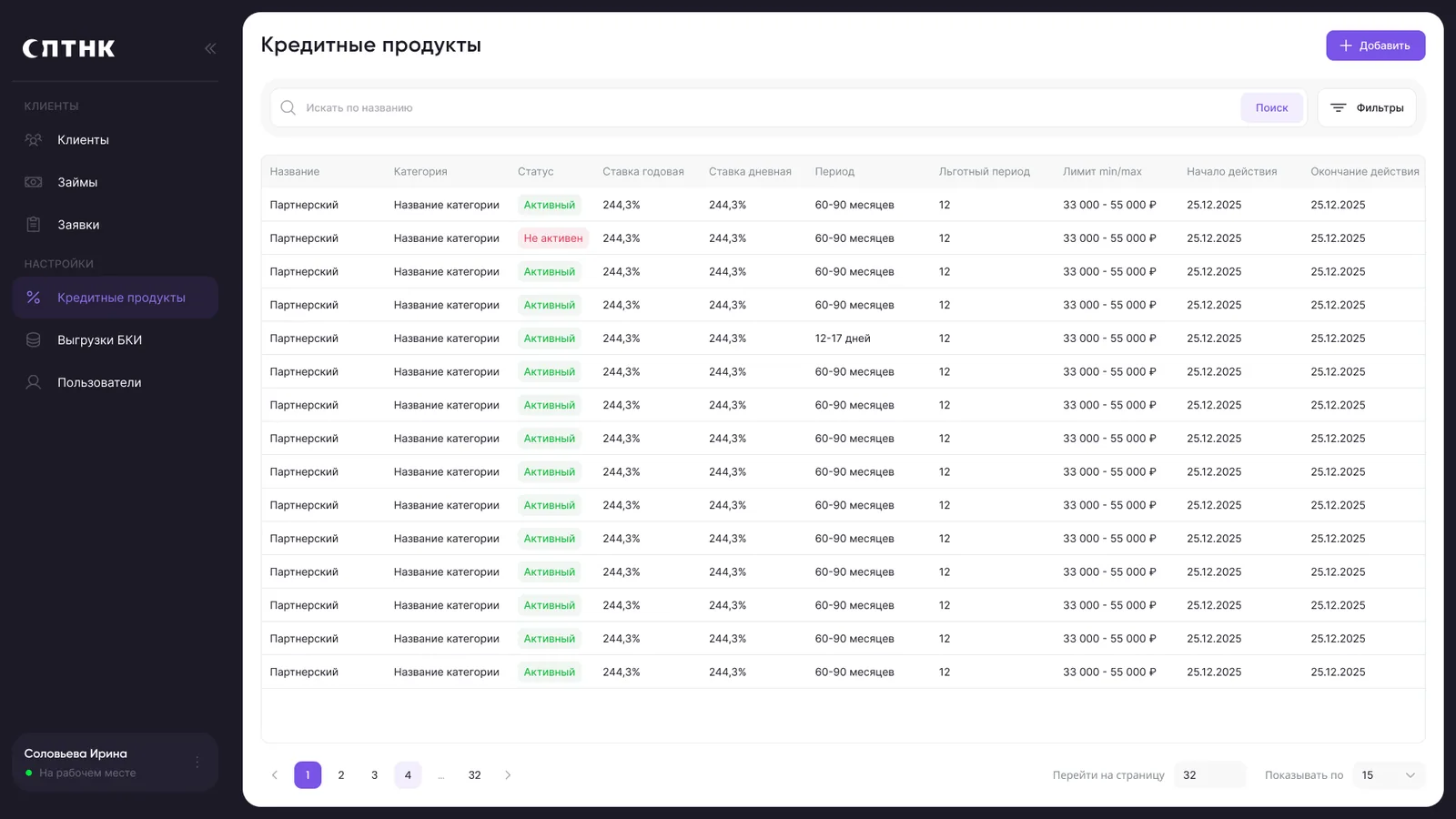Go to previous page arrow
The width and height of the screenshot is (1456, 819).
click(275, 775)
